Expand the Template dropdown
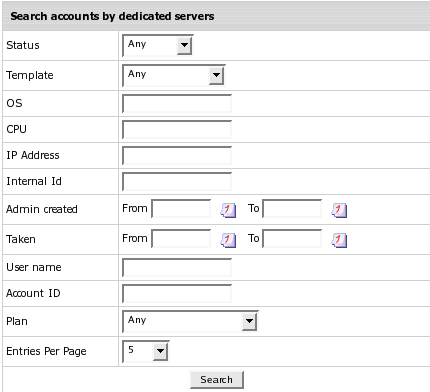 [174, 75]
